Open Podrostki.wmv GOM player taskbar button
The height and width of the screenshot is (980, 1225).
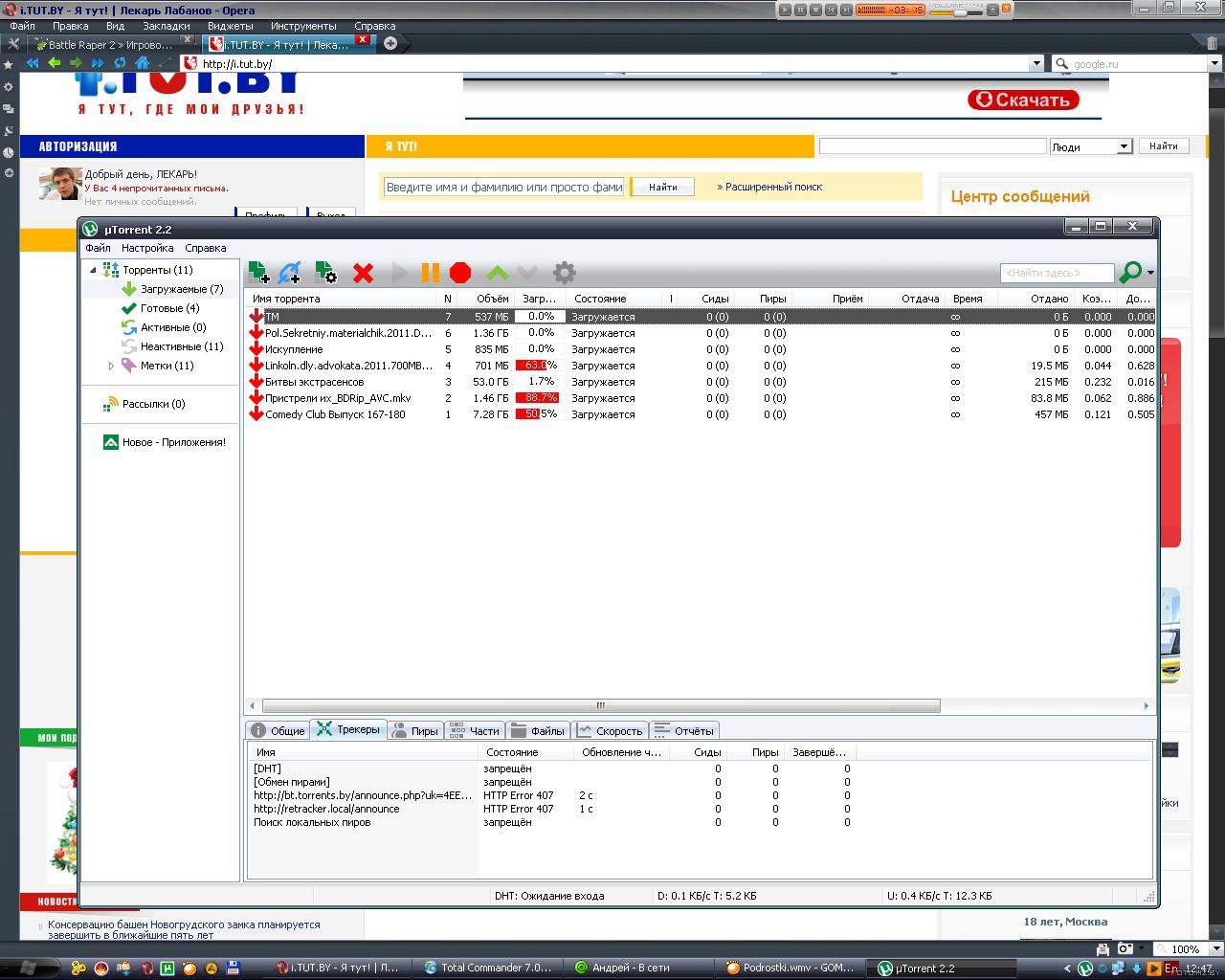pos(791,968)
